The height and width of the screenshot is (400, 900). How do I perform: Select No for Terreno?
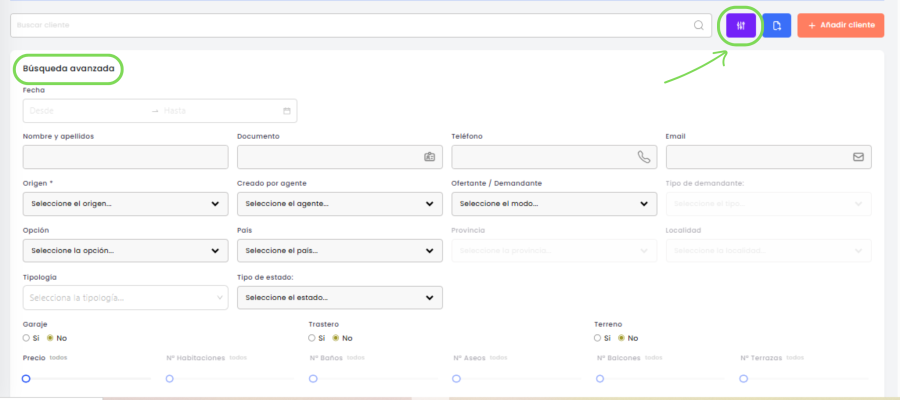621,338
